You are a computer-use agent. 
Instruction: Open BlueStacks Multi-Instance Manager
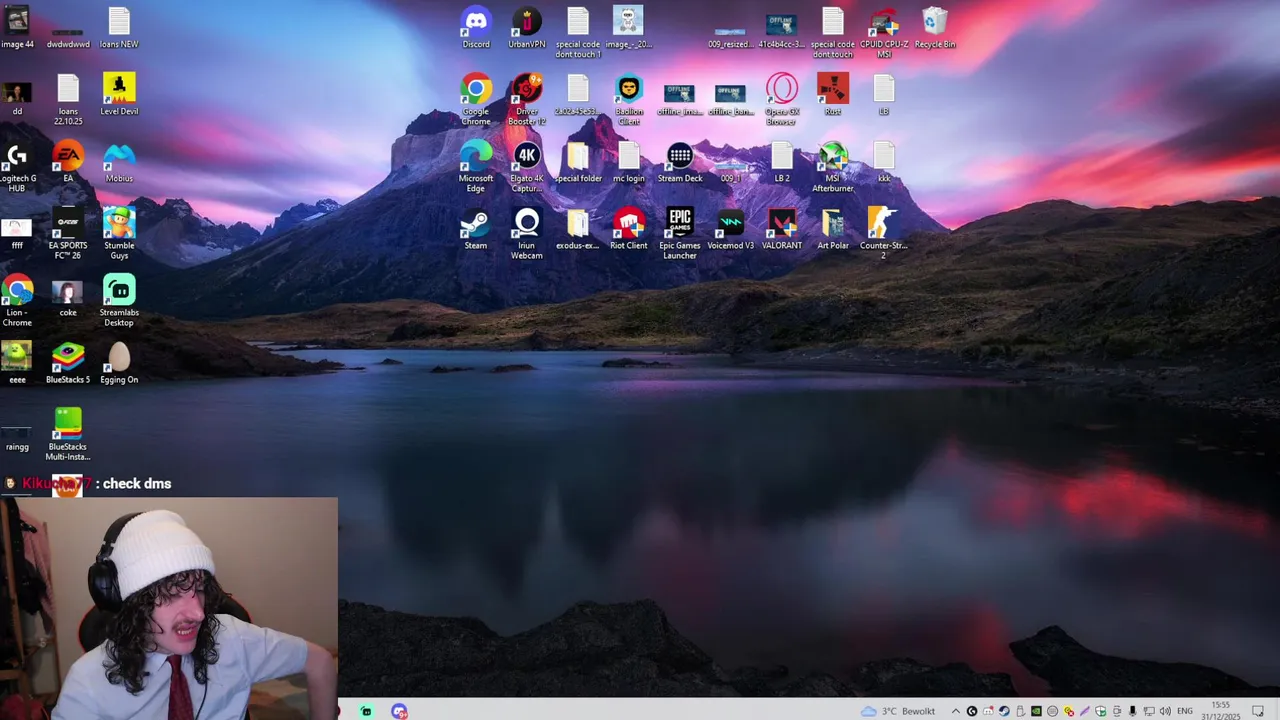tap(68, 434)
